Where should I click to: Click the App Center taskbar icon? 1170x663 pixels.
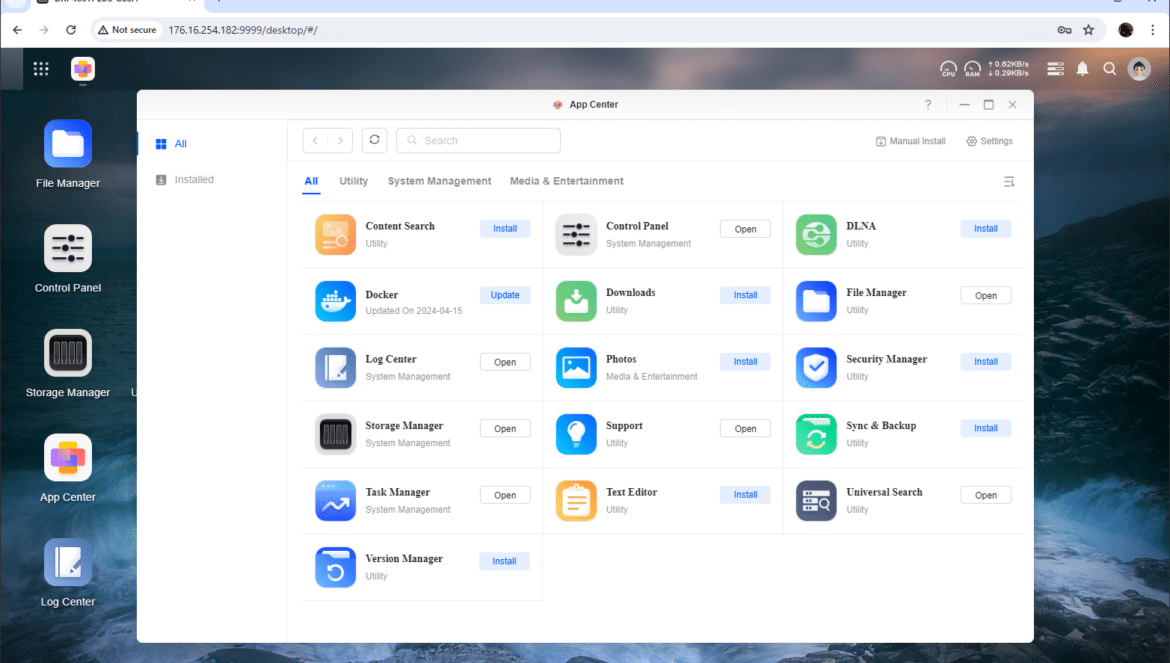click(83, 69)
